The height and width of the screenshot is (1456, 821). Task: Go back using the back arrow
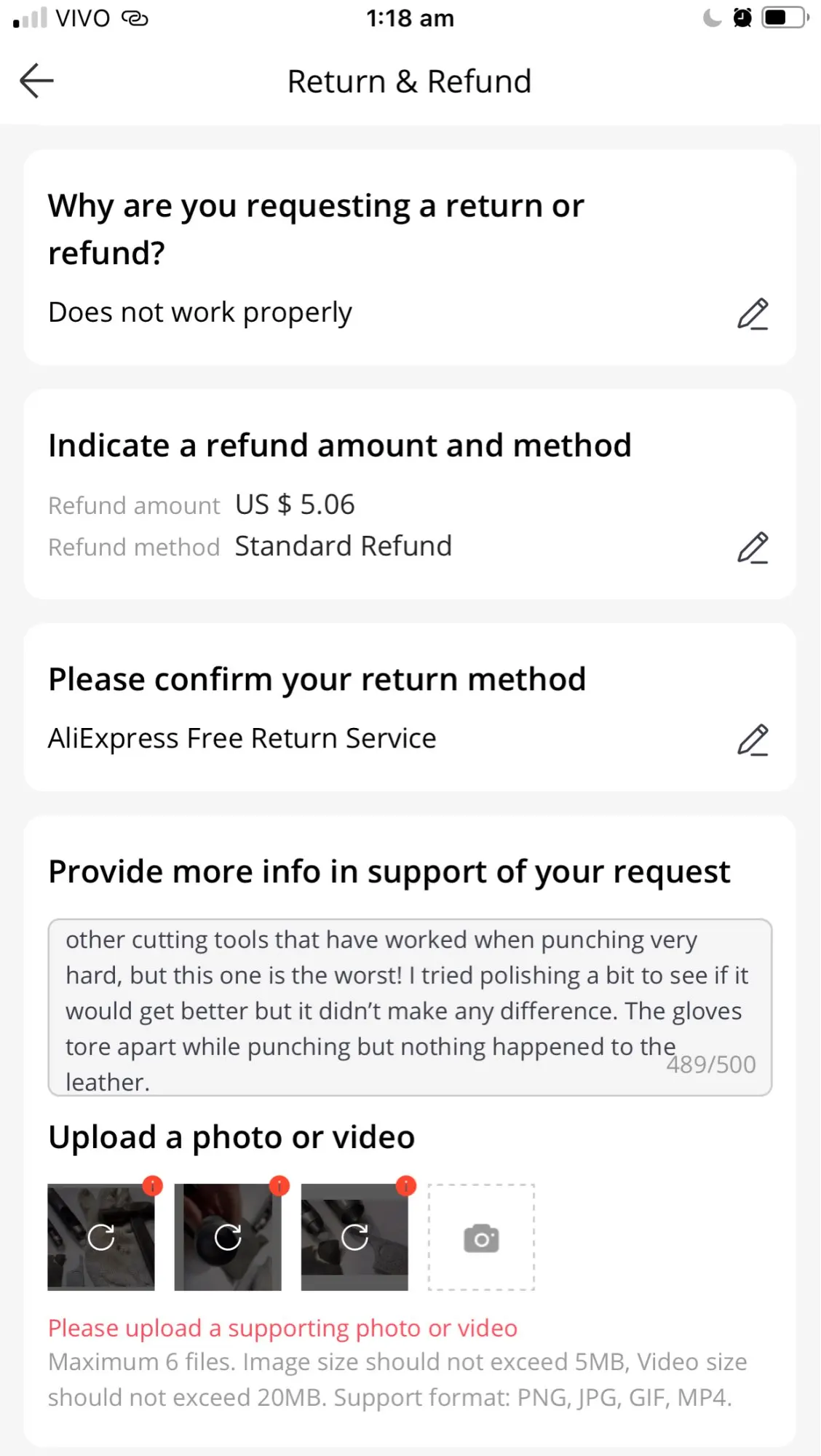pos(37,80)
